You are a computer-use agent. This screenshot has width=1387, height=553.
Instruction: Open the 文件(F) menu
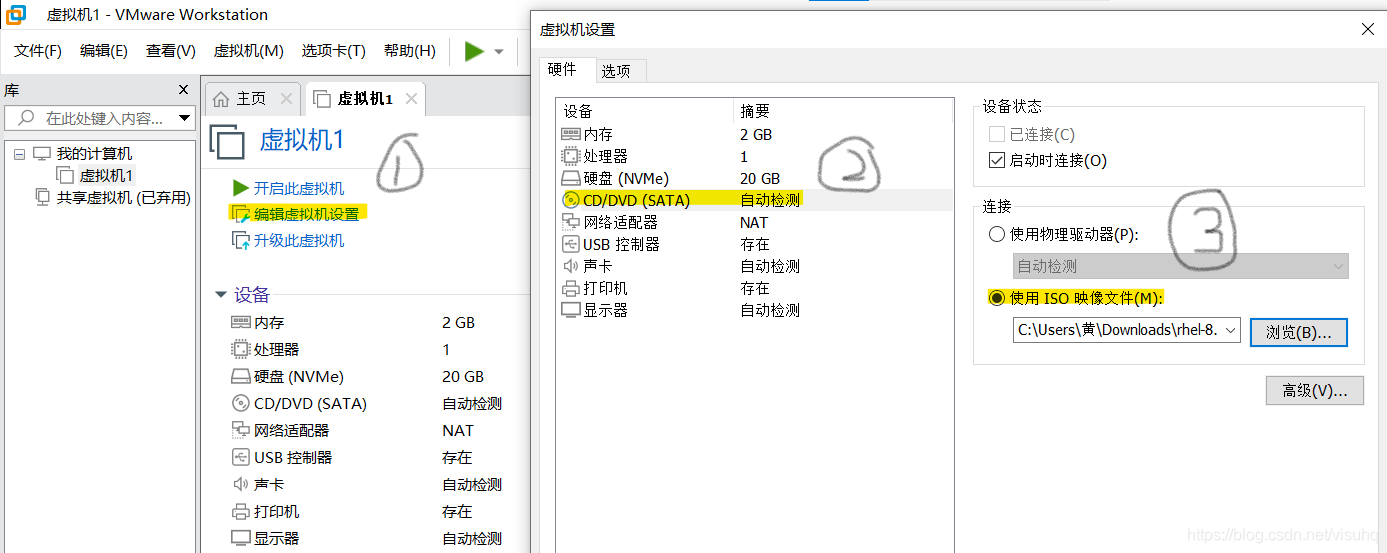(x=38, y=51)
